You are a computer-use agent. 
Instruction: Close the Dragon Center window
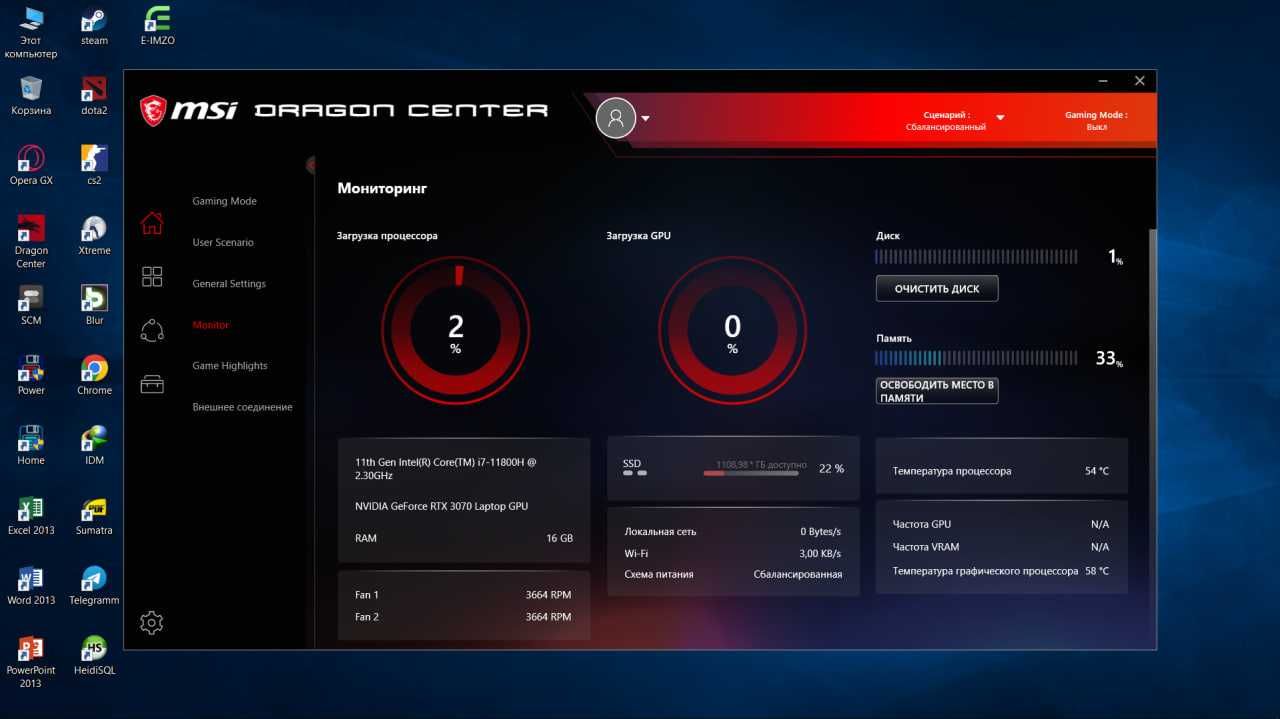coord(1139,81)
